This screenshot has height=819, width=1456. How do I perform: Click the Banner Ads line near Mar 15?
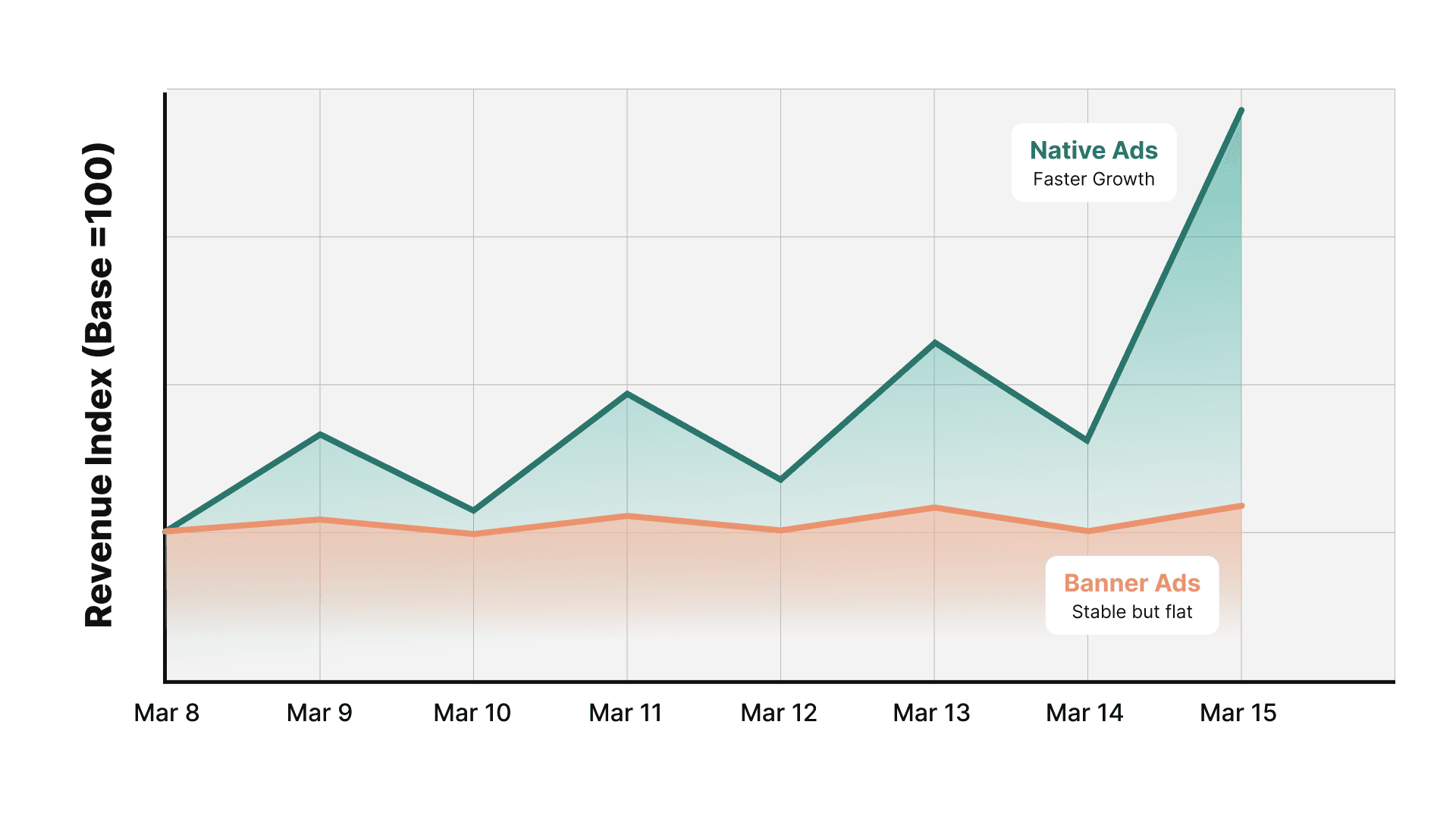(x=1240, y=505)
